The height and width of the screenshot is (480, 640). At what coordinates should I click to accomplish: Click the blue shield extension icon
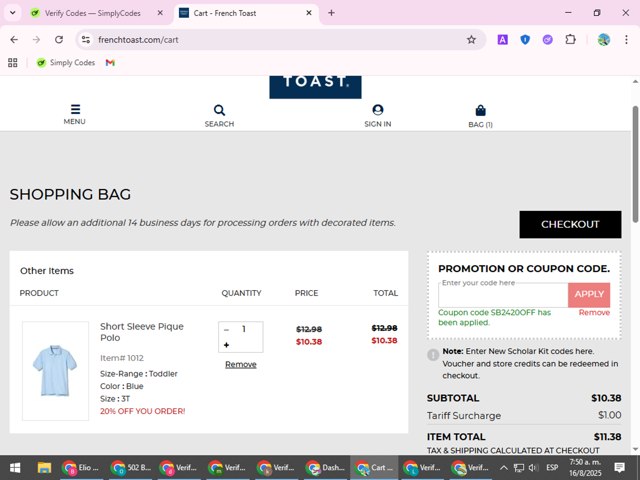click(x=525, y=40)
